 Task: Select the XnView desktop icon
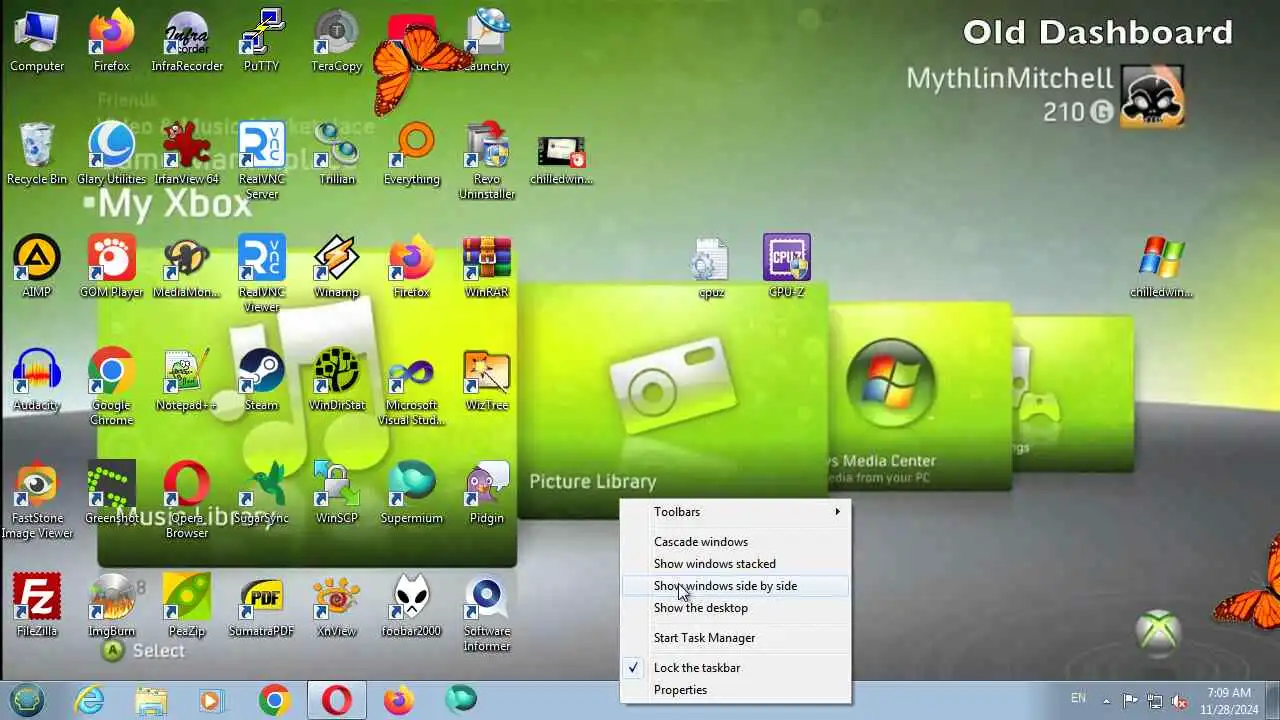[x=336, y=607]
